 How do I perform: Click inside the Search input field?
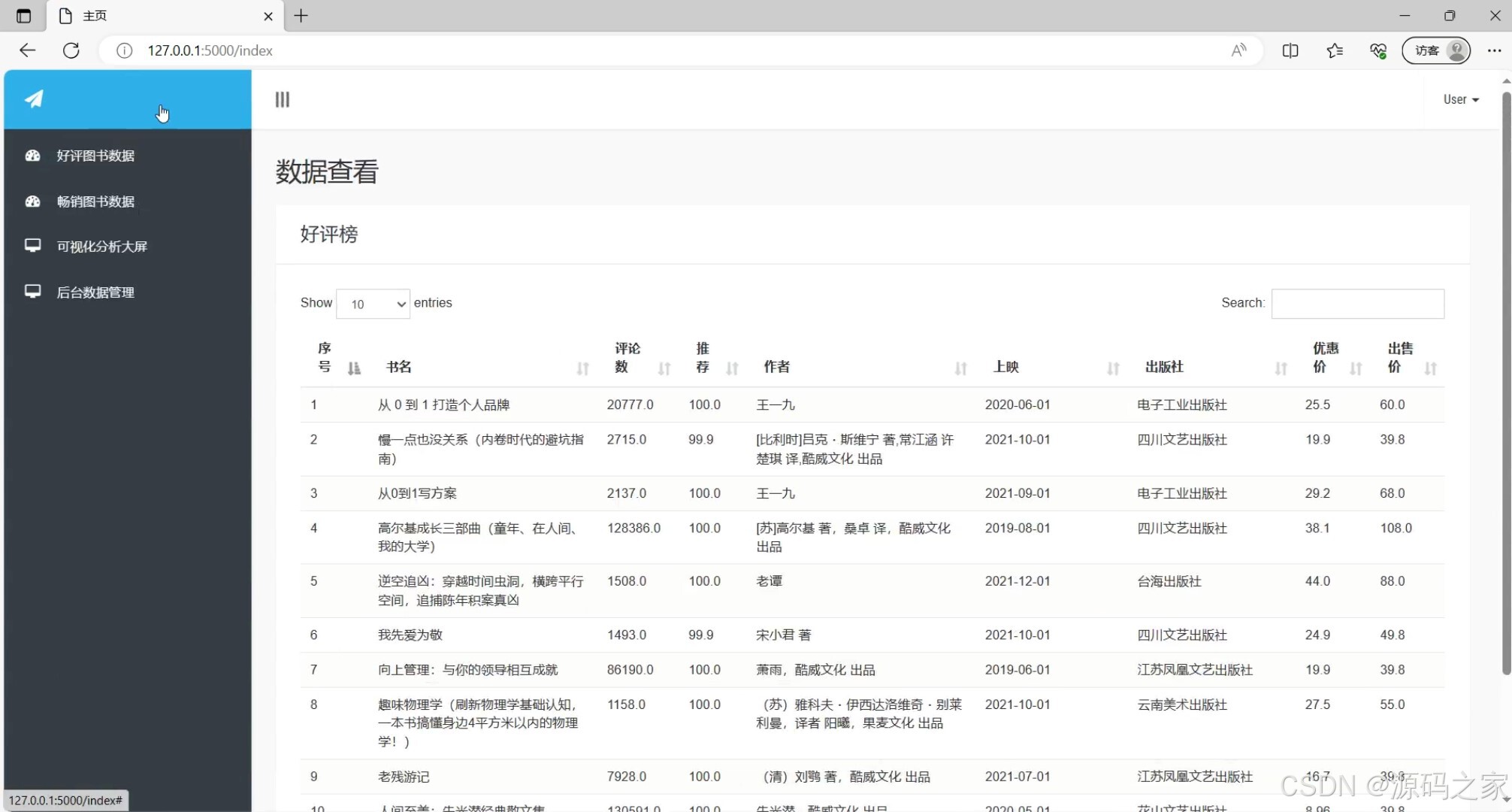pos(1356,303)
